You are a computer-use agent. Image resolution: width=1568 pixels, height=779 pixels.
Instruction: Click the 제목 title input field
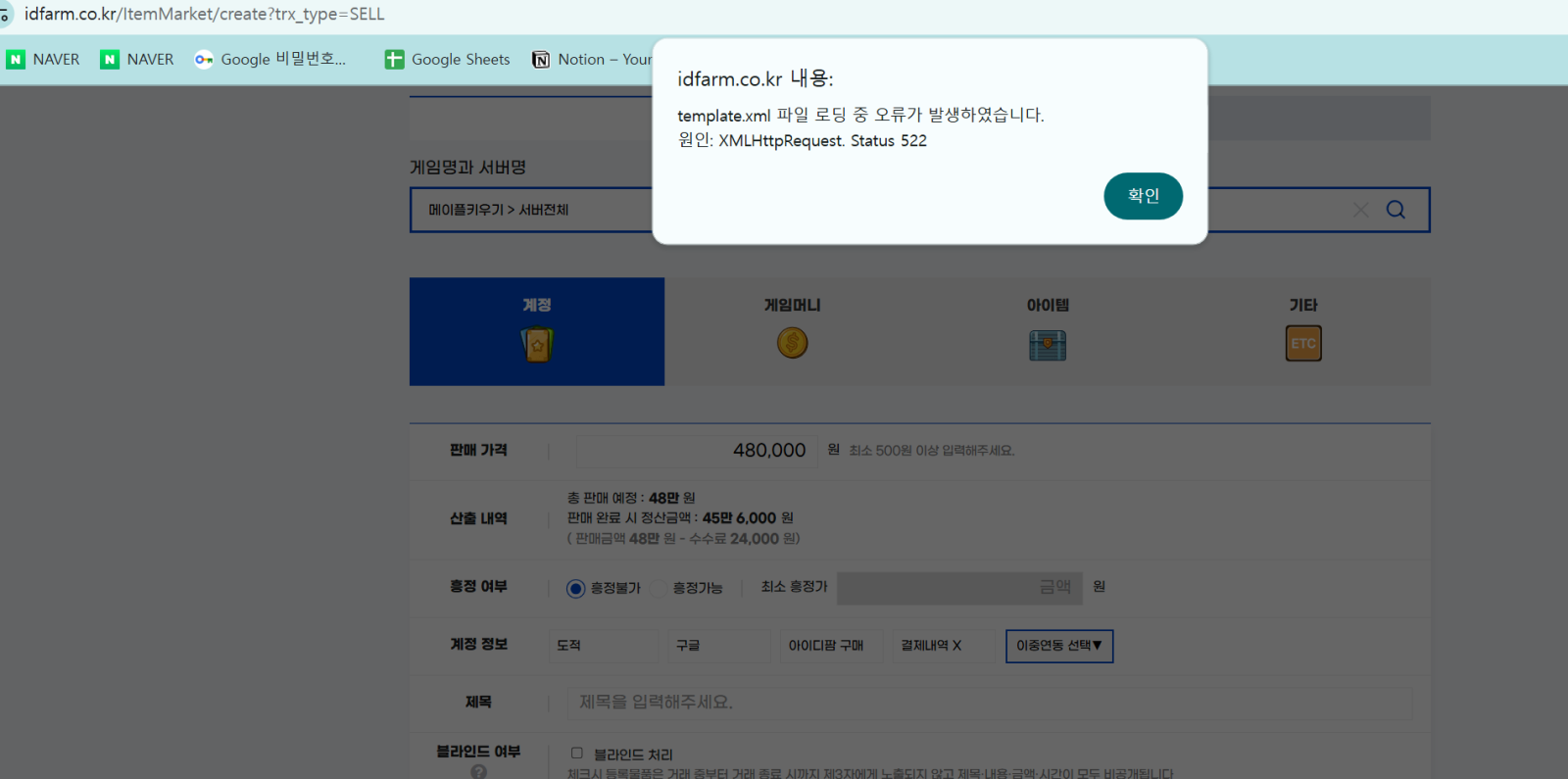coord(988,703)
